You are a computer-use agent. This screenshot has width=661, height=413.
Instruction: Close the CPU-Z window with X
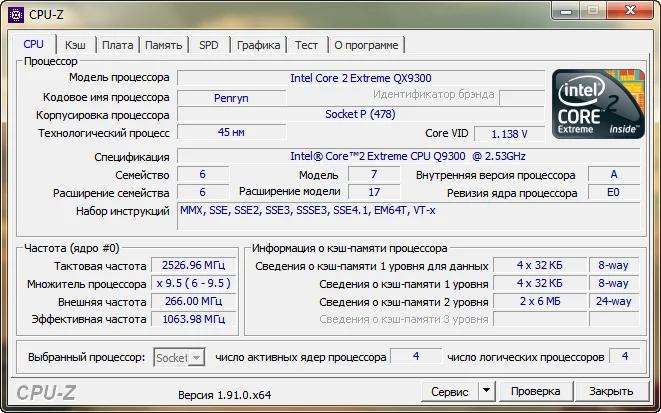pos(630,11)
